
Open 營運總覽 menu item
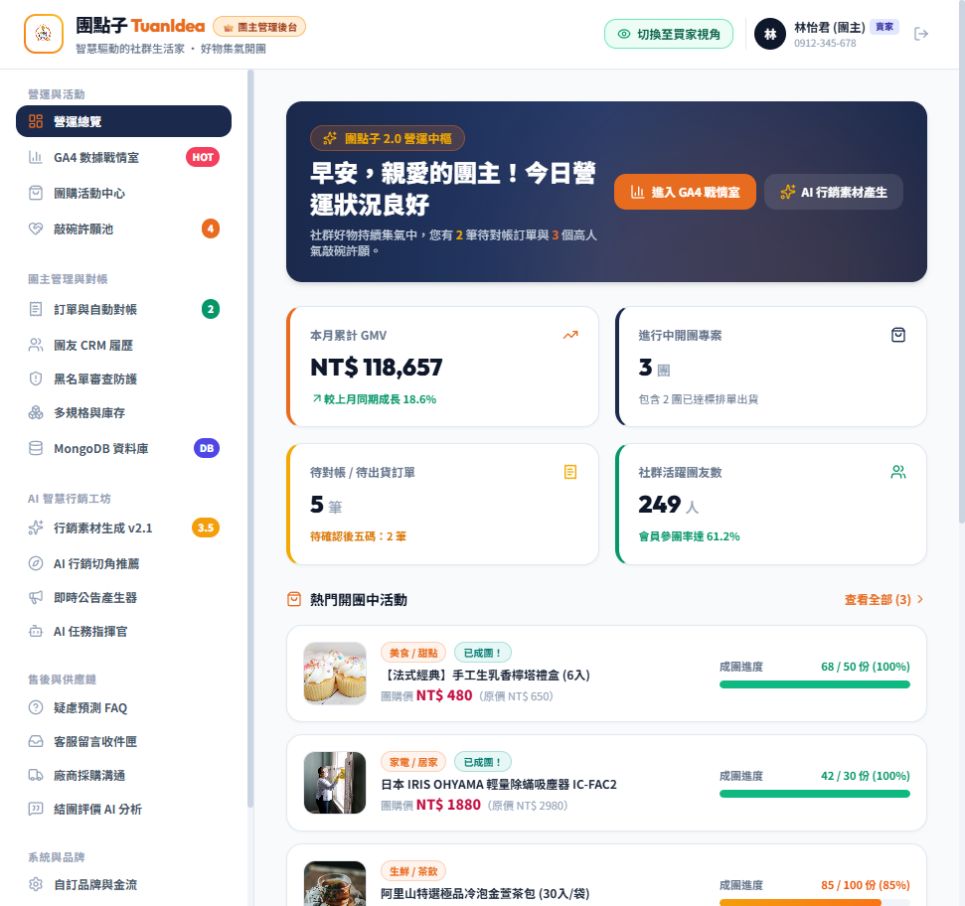pyautogui.click(x=124, y=121)
